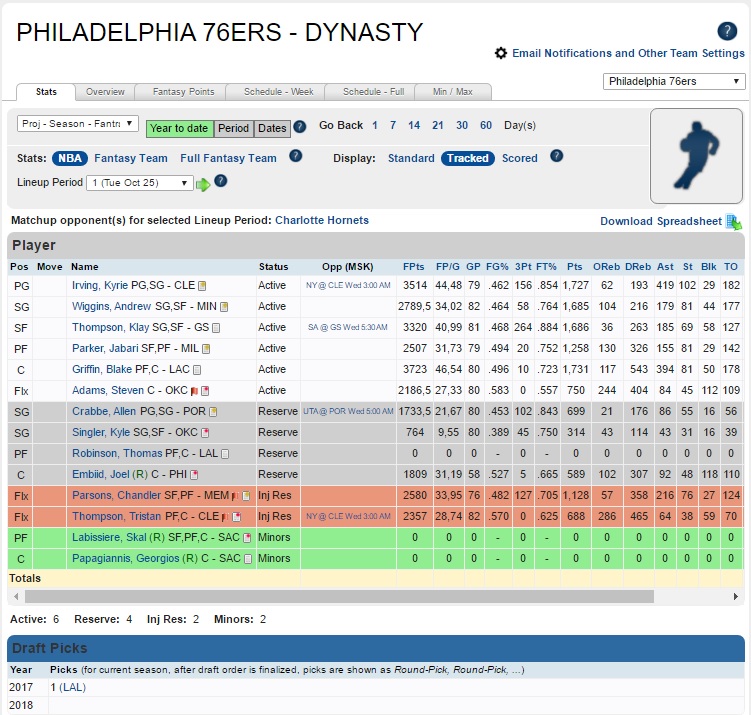Open Kyrie Irving's player note icon
This screenshot has height=715, width=751.
point(203,286)
